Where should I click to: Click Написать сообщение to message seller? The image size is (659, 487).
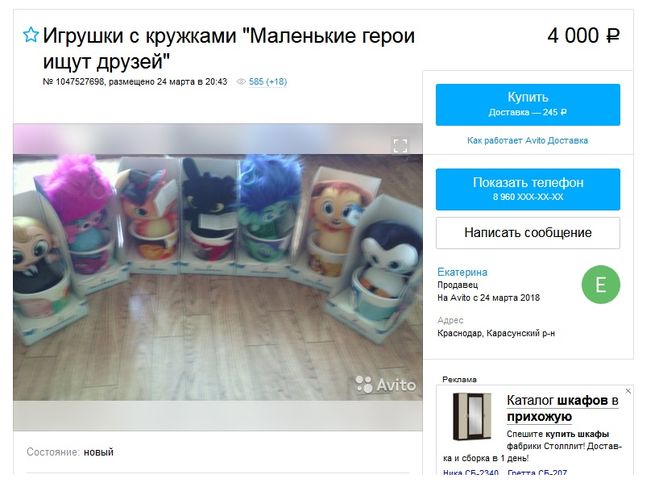(528, 233)
